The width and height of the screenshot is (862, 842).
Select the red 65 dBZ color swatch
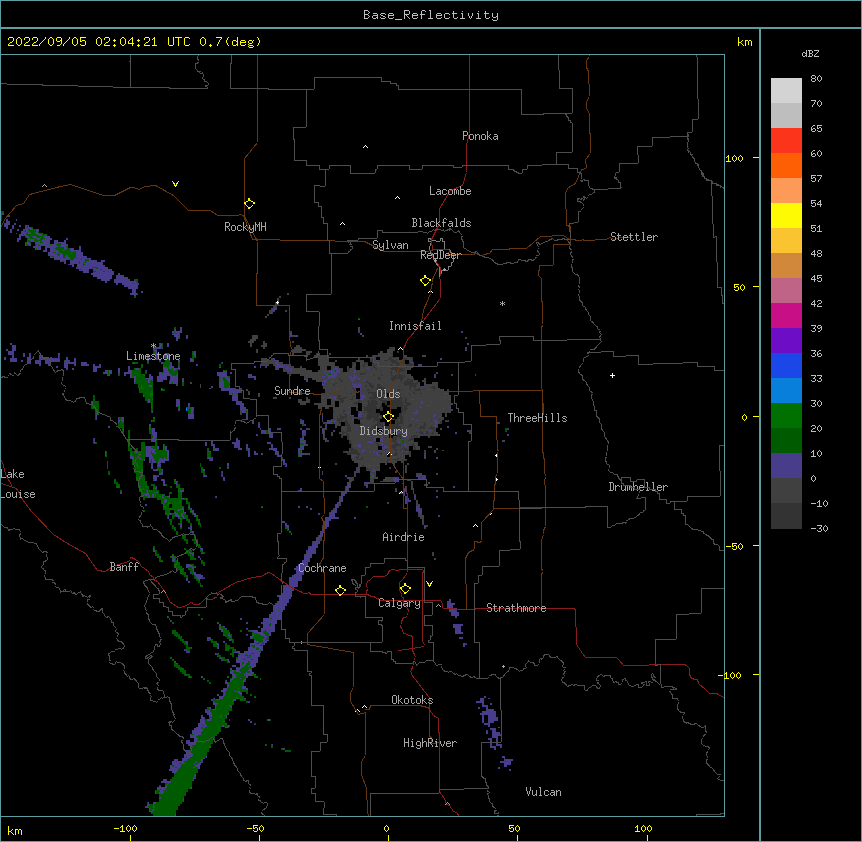(x=786, y=141)
